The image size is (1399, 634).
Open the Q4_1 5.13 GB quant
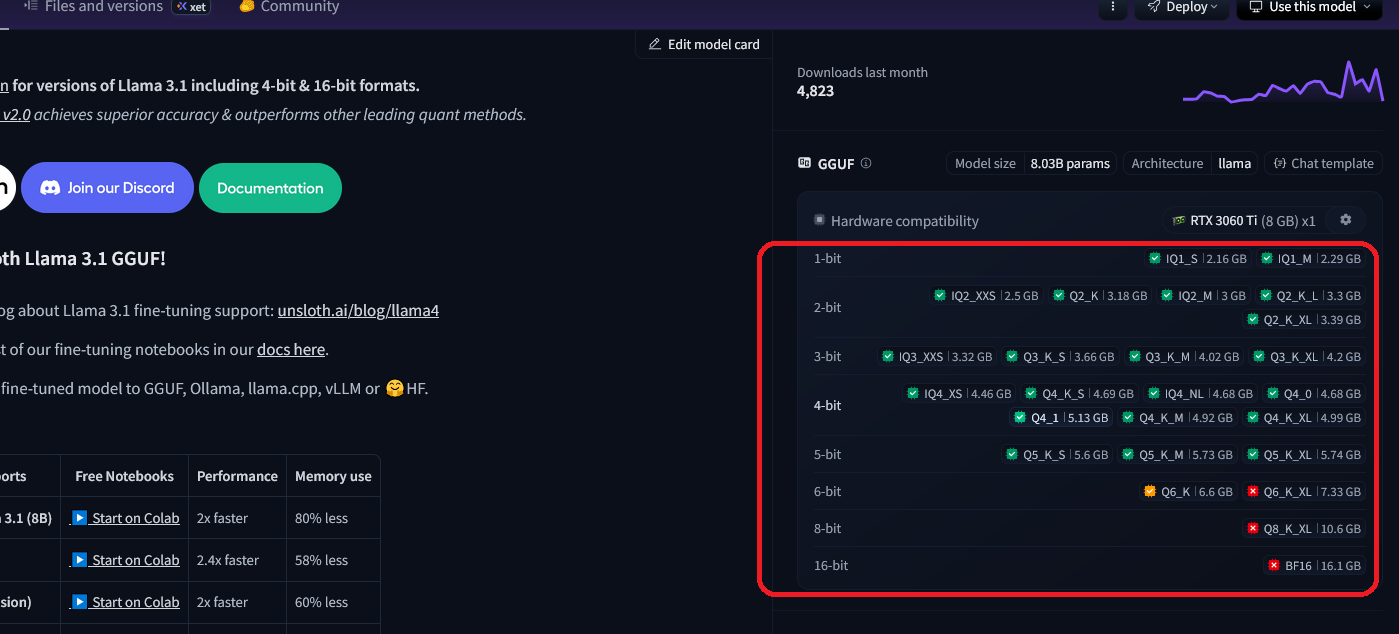[x=1061, y=418]
